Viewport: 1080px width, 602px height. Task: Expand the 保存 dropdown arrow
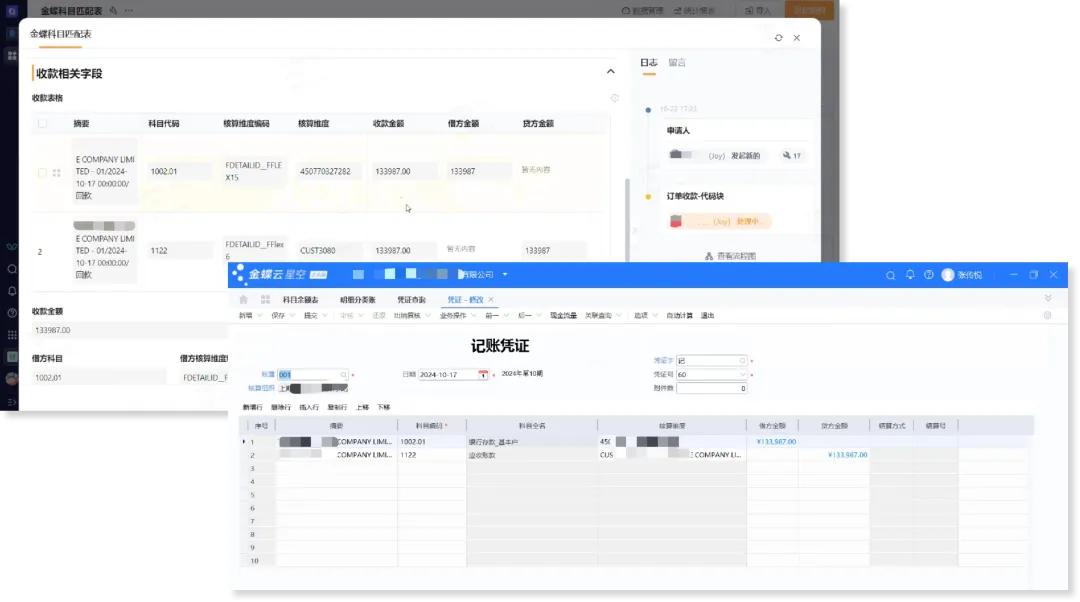(292, 315)
